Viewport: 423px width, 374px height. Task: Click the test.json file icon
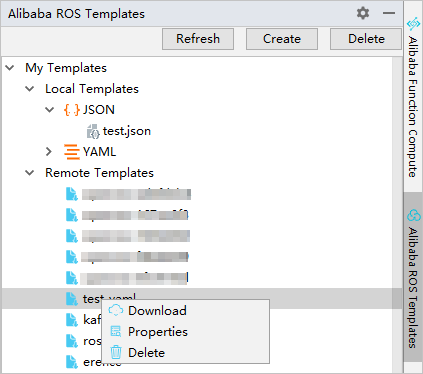click(x=93, y=131)
